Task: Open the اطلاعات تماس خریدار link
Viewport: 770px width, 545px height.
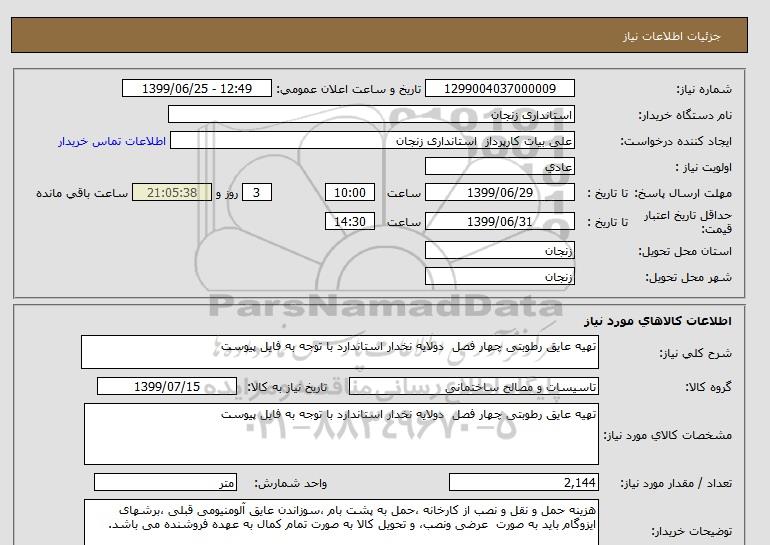Action: coord(112,141)
